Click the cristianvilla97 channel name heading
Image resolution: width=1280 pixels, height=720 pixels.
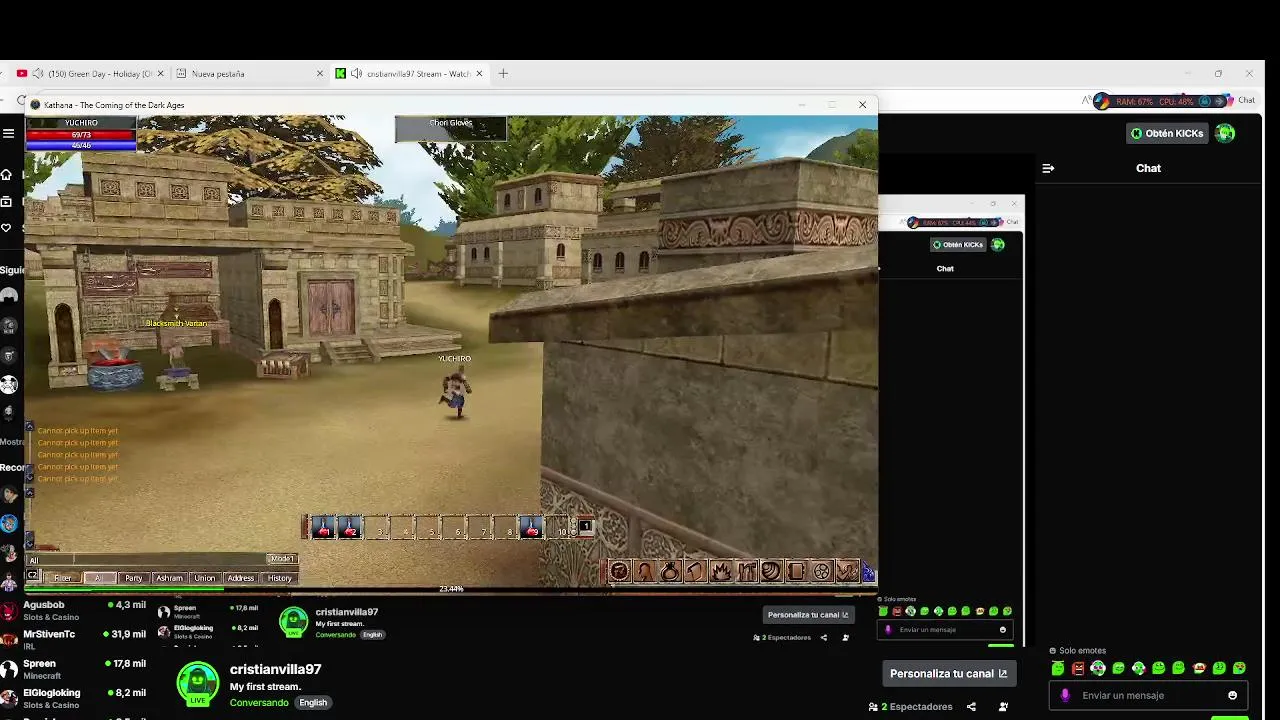point(275,669)
